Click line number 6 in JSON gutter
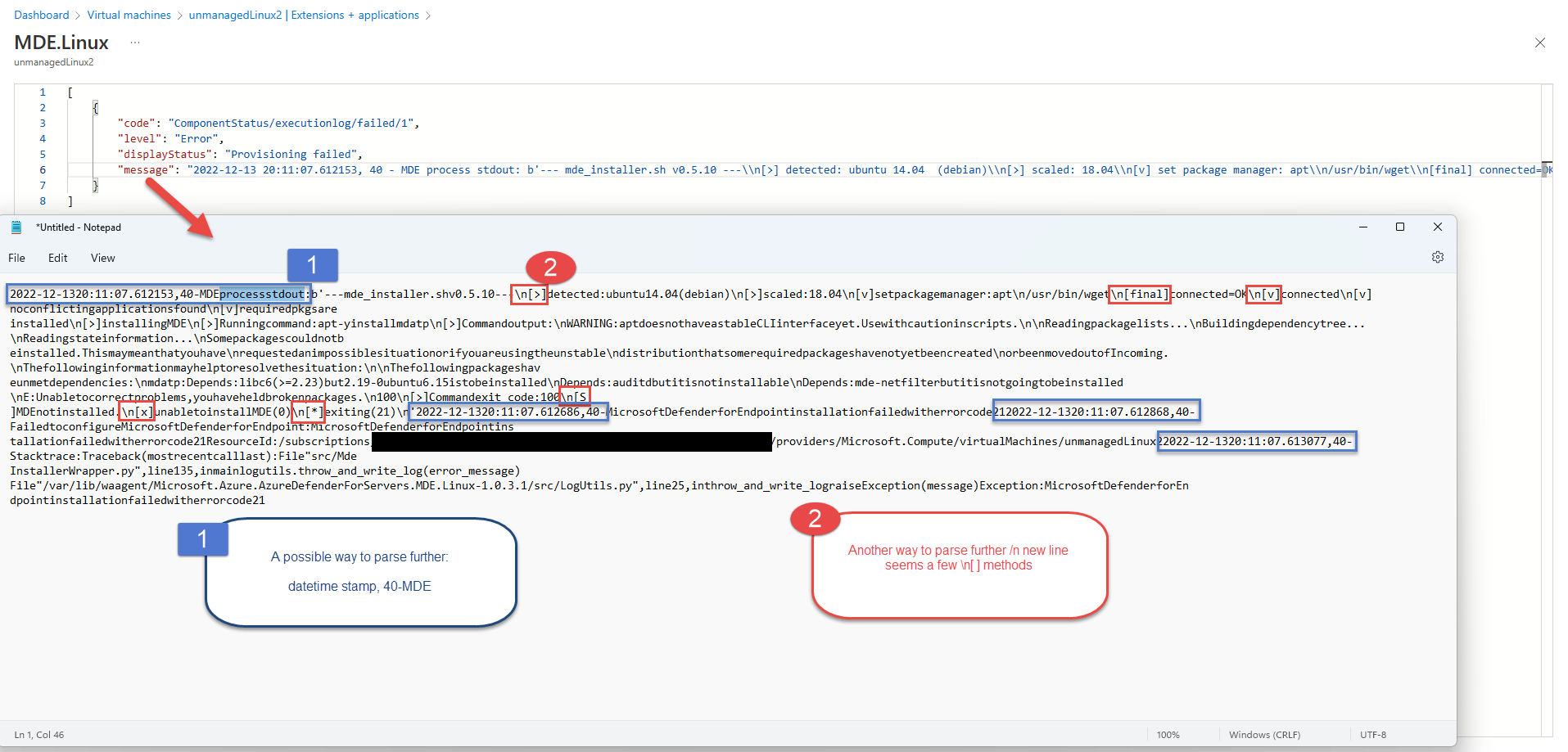Image resolution: width=1568 pixels, height=752 pixels. [x=43, y=169]
